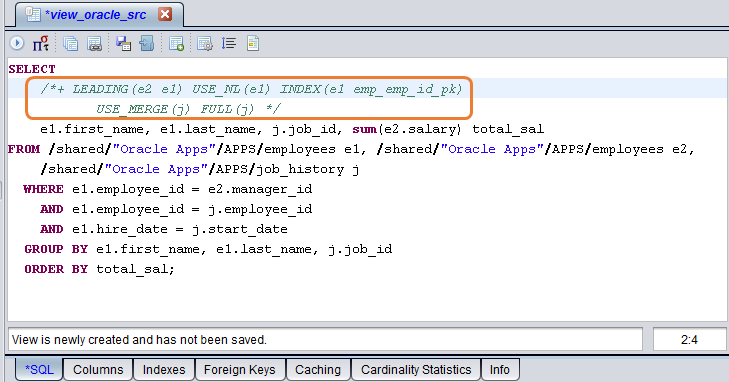Run the query with the play icon
Image resolution: width=729 pixels, height=382 pixels.
17,43
